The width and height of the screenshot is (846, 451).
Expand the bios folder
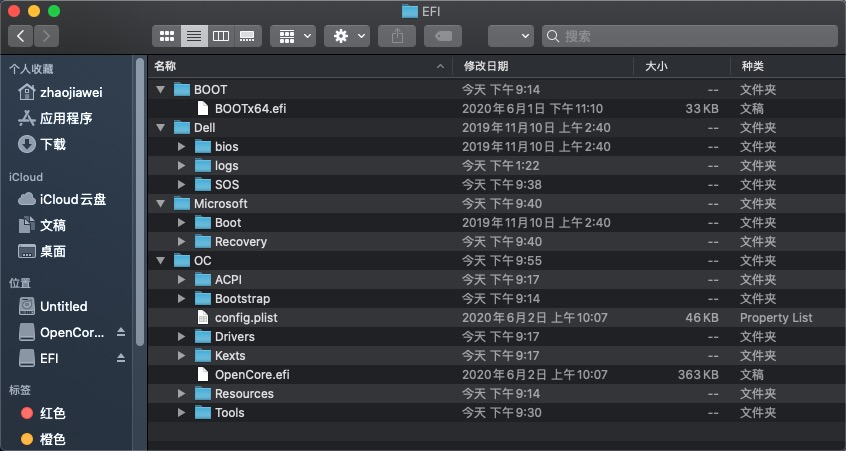pyautogui.click(x=181, y=146)
